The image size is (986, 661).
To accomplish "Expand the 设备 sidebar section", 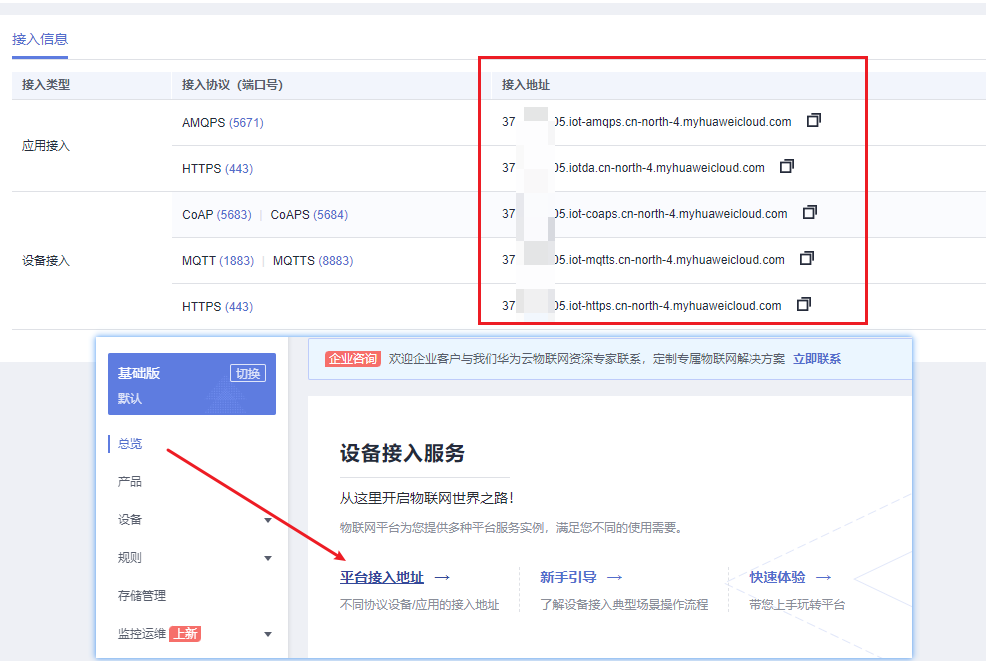I will tap(268, 520).
